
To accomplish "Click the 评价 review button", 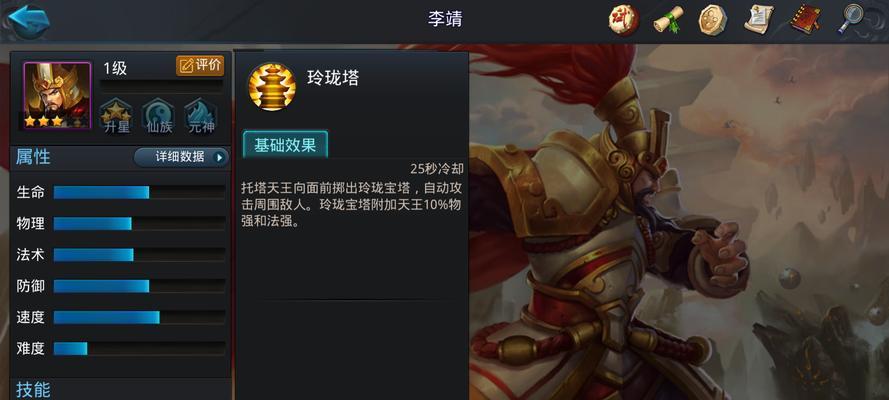I will tap(200, 66).
